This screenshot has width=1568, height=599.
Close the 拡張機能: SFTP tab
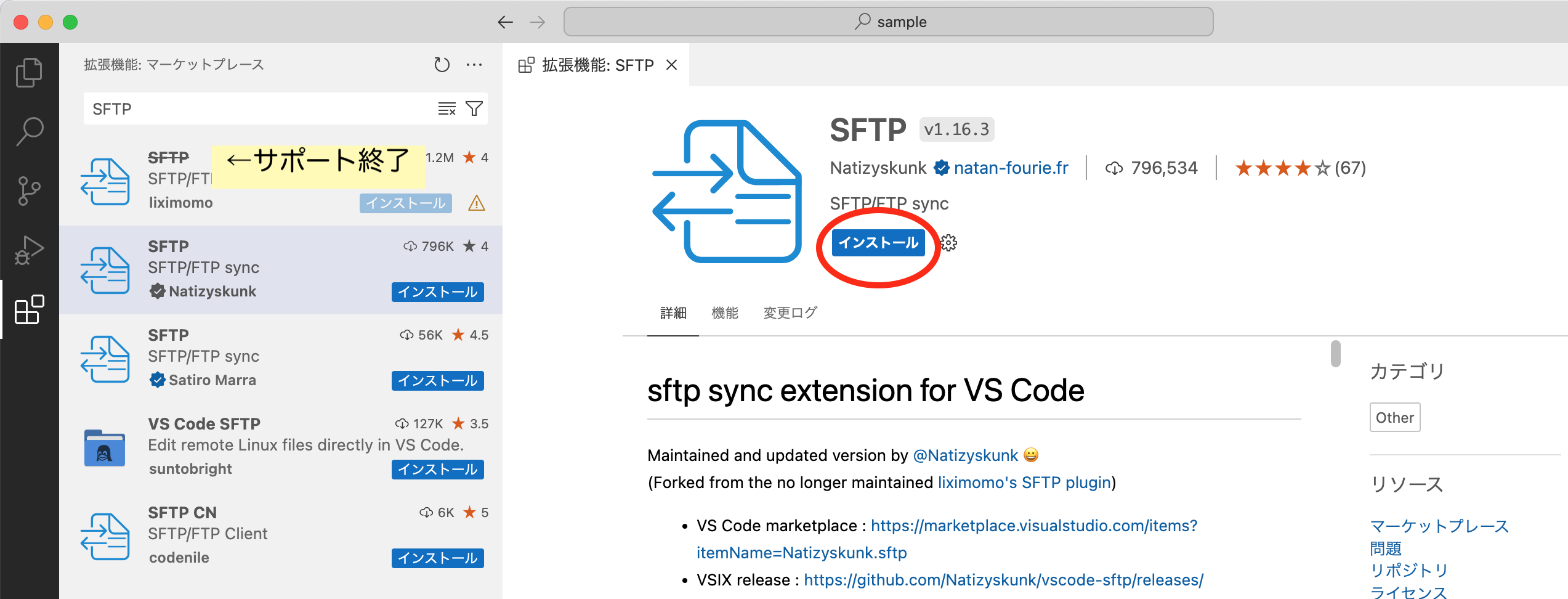coord(672,65)
